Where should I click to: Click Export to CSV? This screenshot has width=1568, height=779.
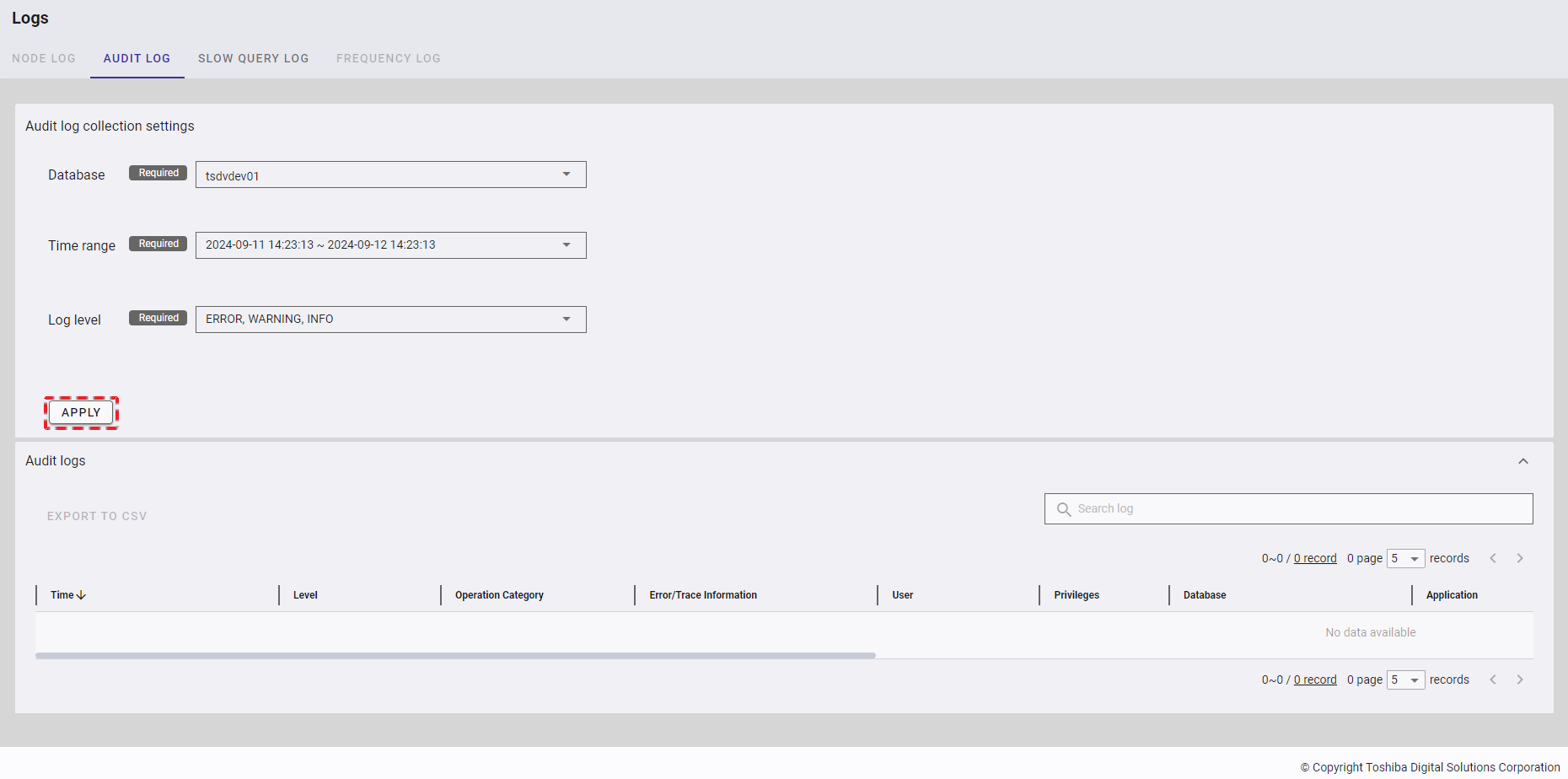coord(97,516)
